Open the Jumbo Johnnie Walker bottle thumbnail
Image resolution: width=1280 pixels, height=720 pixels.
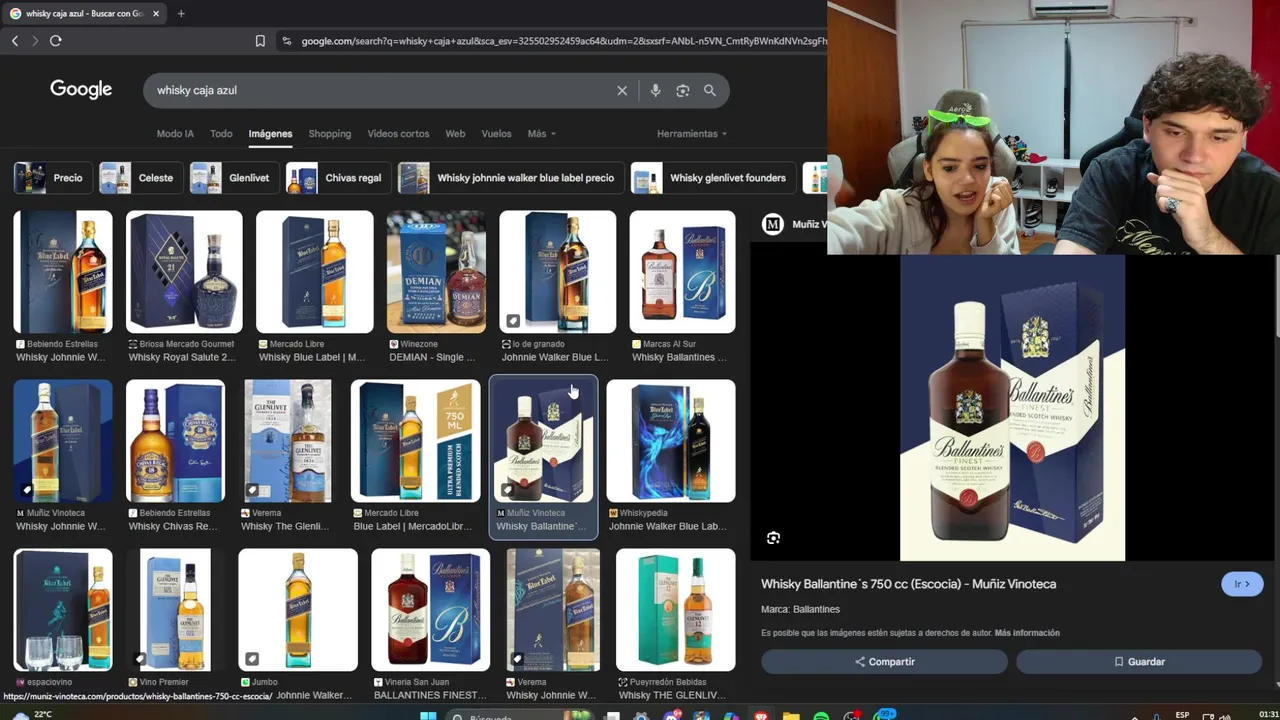tap(298, 610)
